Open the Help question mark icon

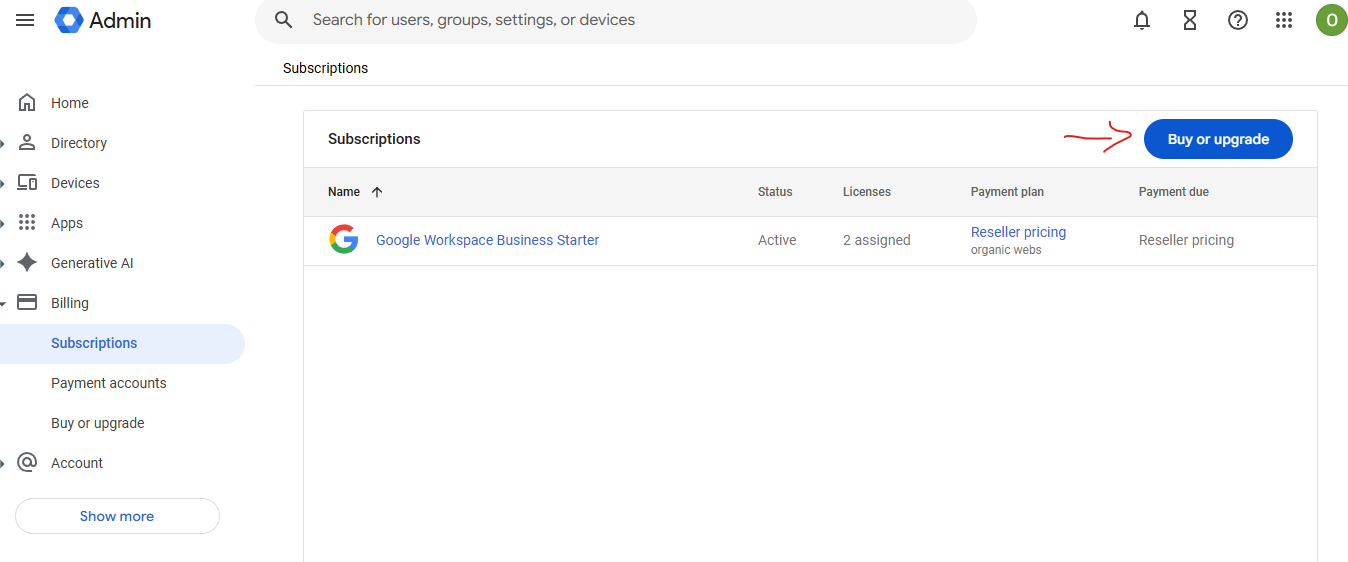tap(1238, 20)
